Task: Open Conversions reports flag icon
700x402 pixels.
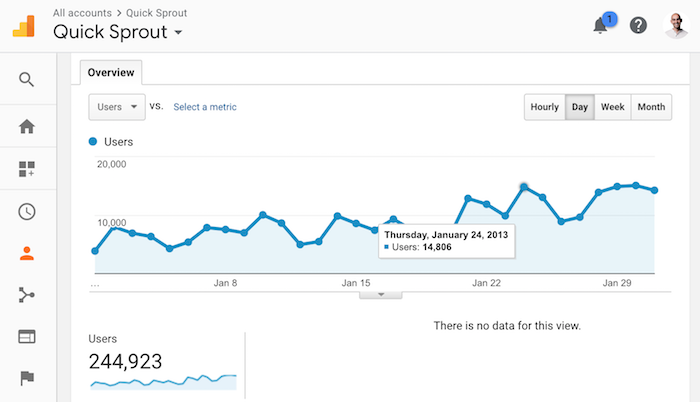Action: pyautogui.click(x=27, y=378)
